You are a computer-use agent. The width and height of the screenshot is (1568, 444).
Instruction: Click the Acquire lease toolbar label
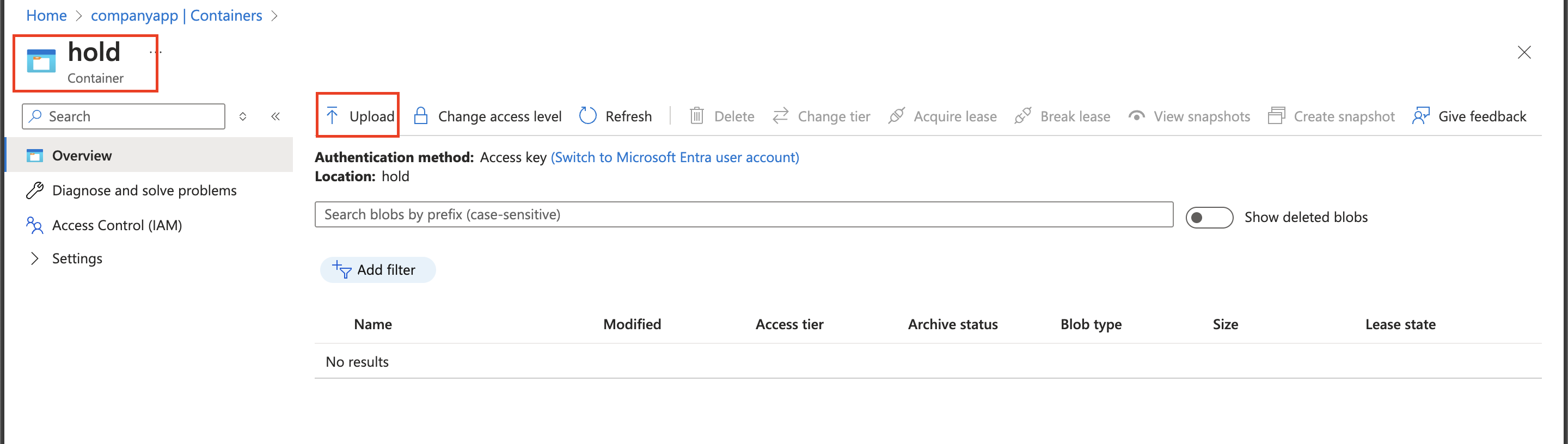click(x=955, y=116)
